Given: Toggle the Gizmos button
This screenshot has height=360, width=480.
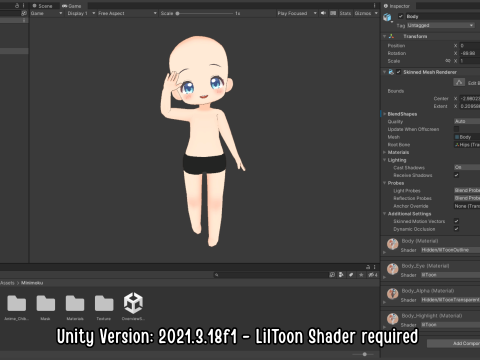Looking at the screenshot, I should [363, 13].
